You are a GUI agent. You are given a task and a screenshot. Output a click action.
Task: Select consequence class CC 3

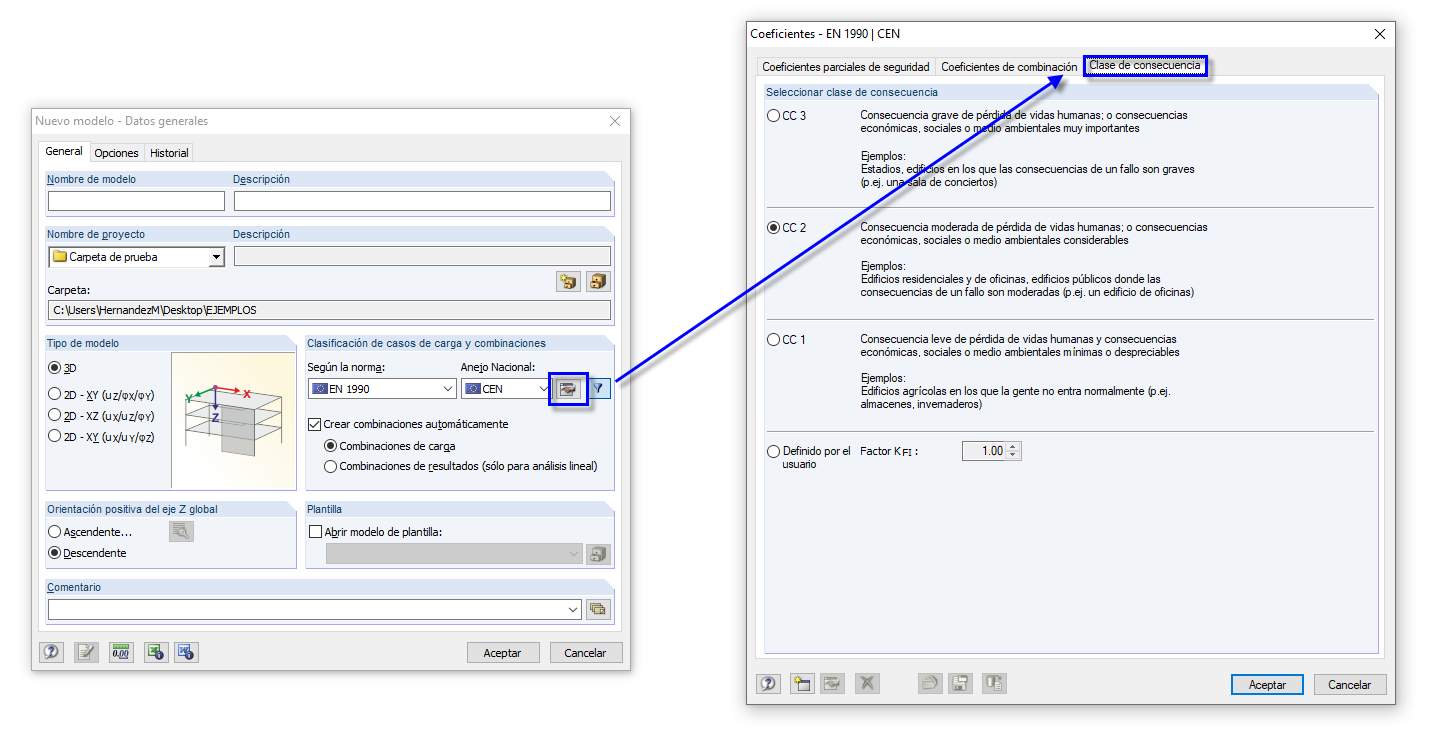tap(773, 115)
